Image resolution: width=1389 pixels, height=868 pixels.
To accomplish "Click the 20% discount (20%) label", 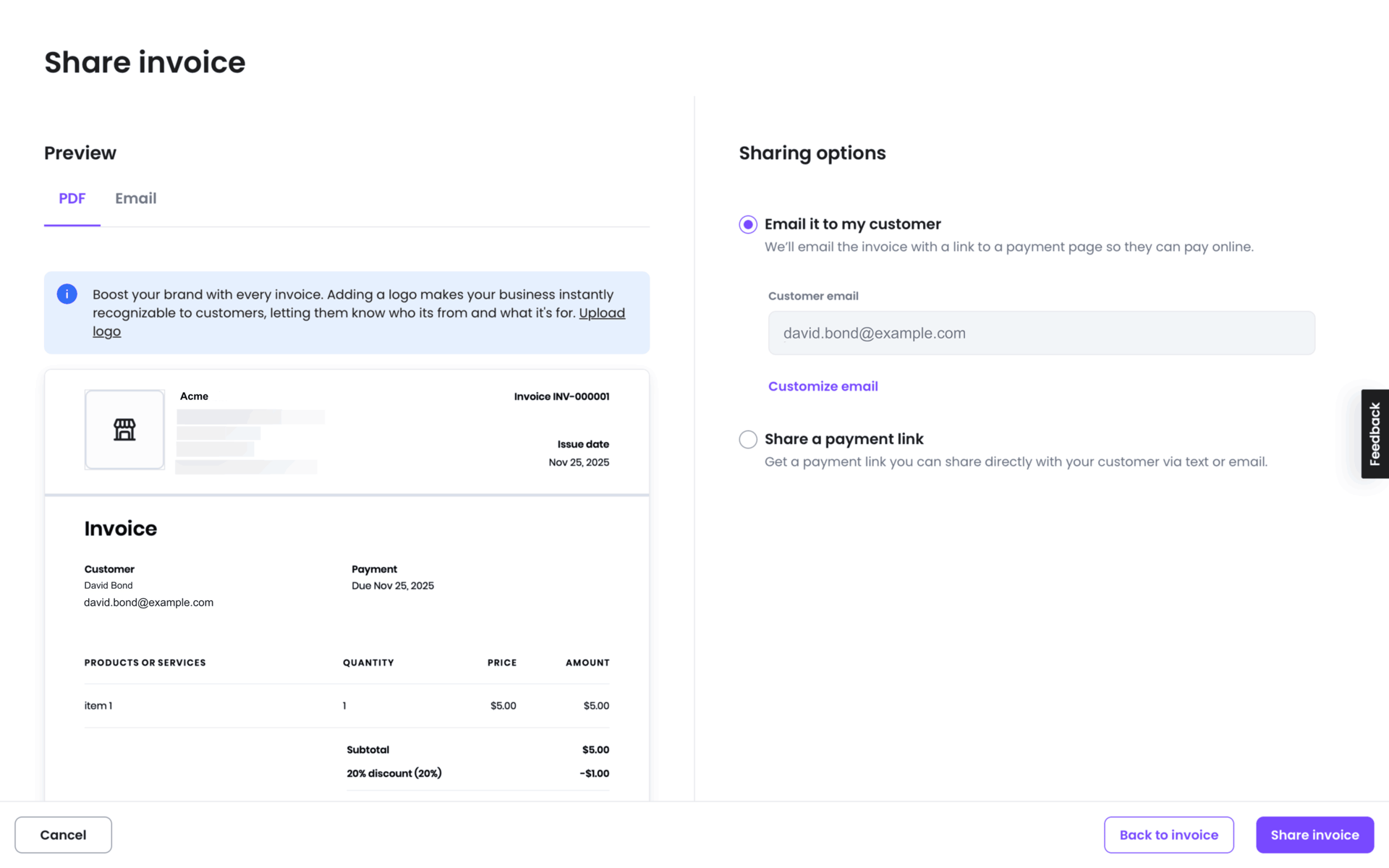I will (394, 773).
